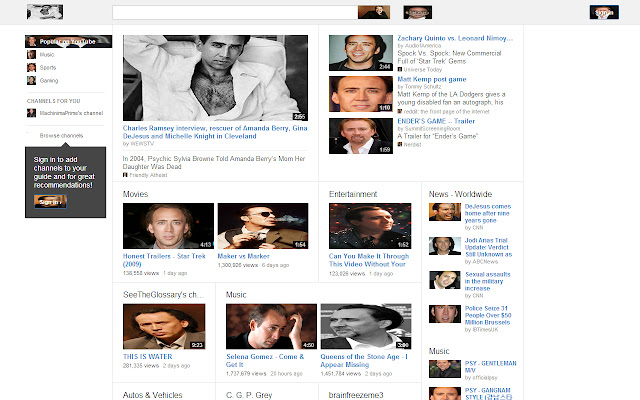This screenshot has height=400, width=640.
Task: Click the site logo in the header
Action: click(x=45, y=12)
